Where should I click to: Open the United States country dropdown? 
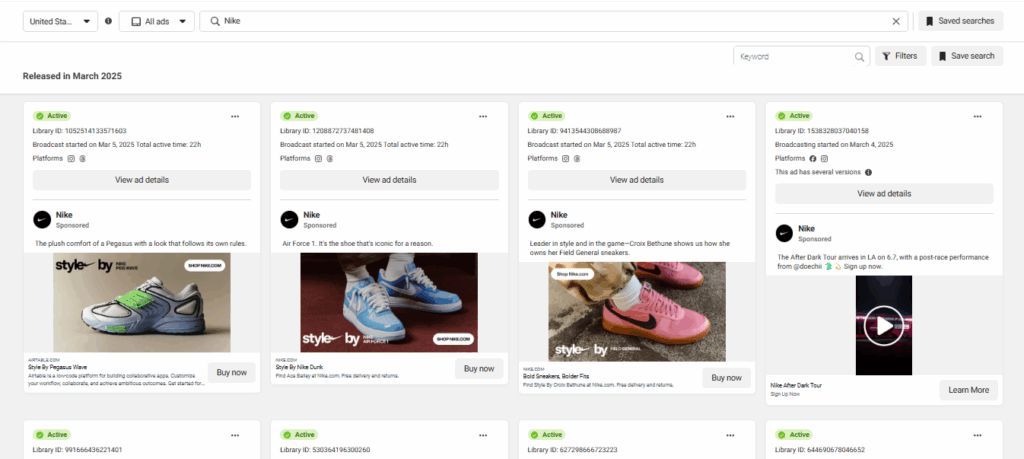point(60,22)
